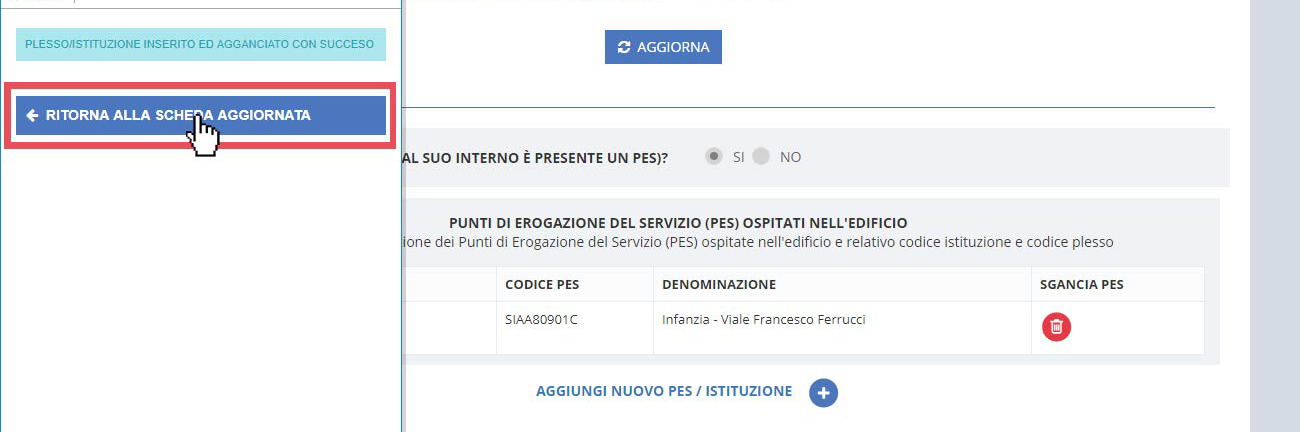Click the DENOMINAZIONE column header
The width and height of the screenshot is (1300, 432).
pyautogui.click(x=719, y=284)
